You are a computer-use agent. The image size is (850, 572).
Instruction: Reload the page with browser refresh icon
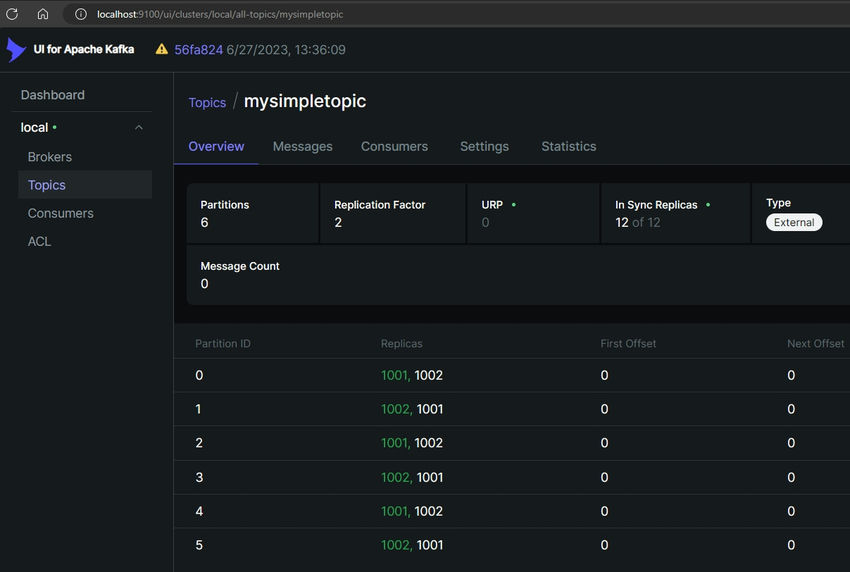point(12,14)
